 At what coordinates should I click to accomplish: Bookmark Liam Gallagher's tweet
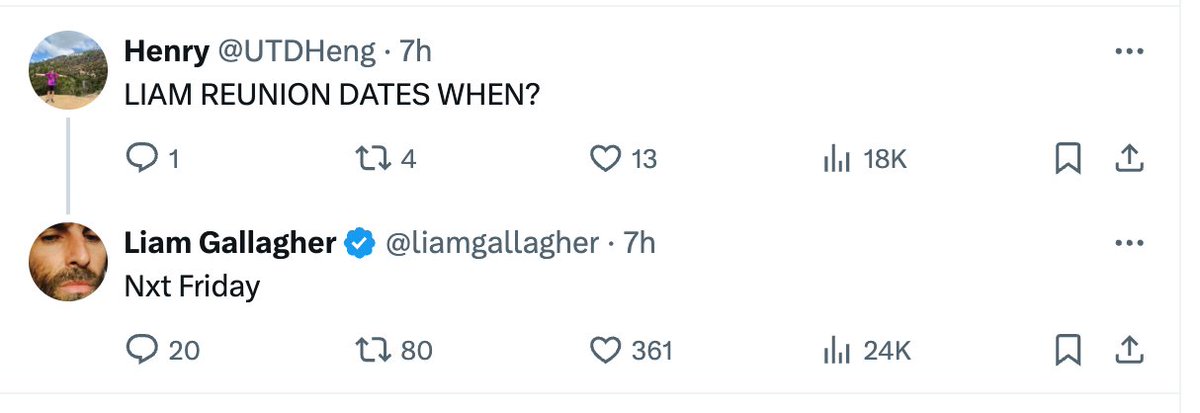click(x=1068, y=350)
